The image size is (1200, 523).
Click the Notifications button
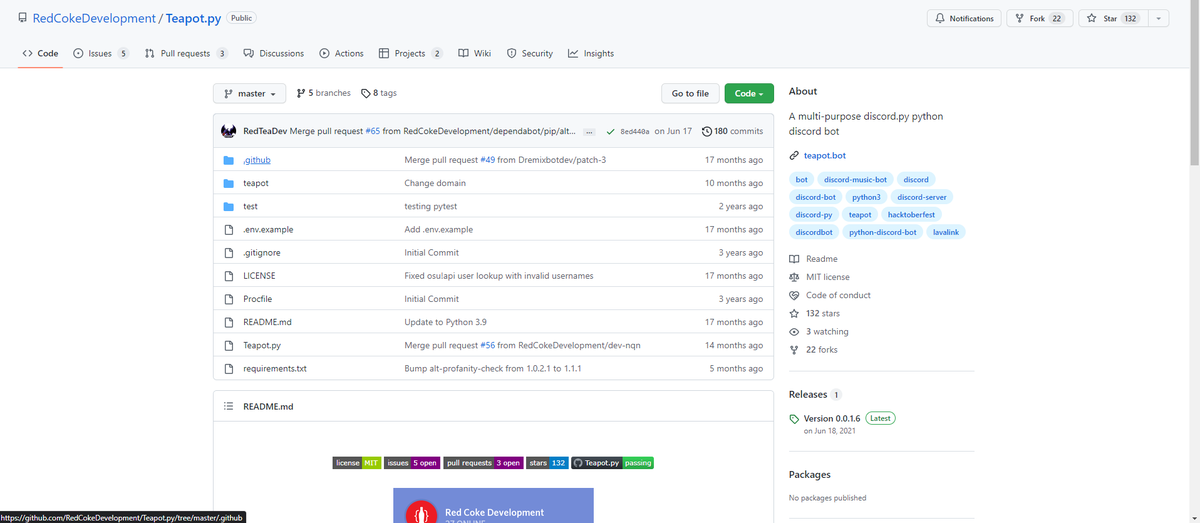click(963, 18)
